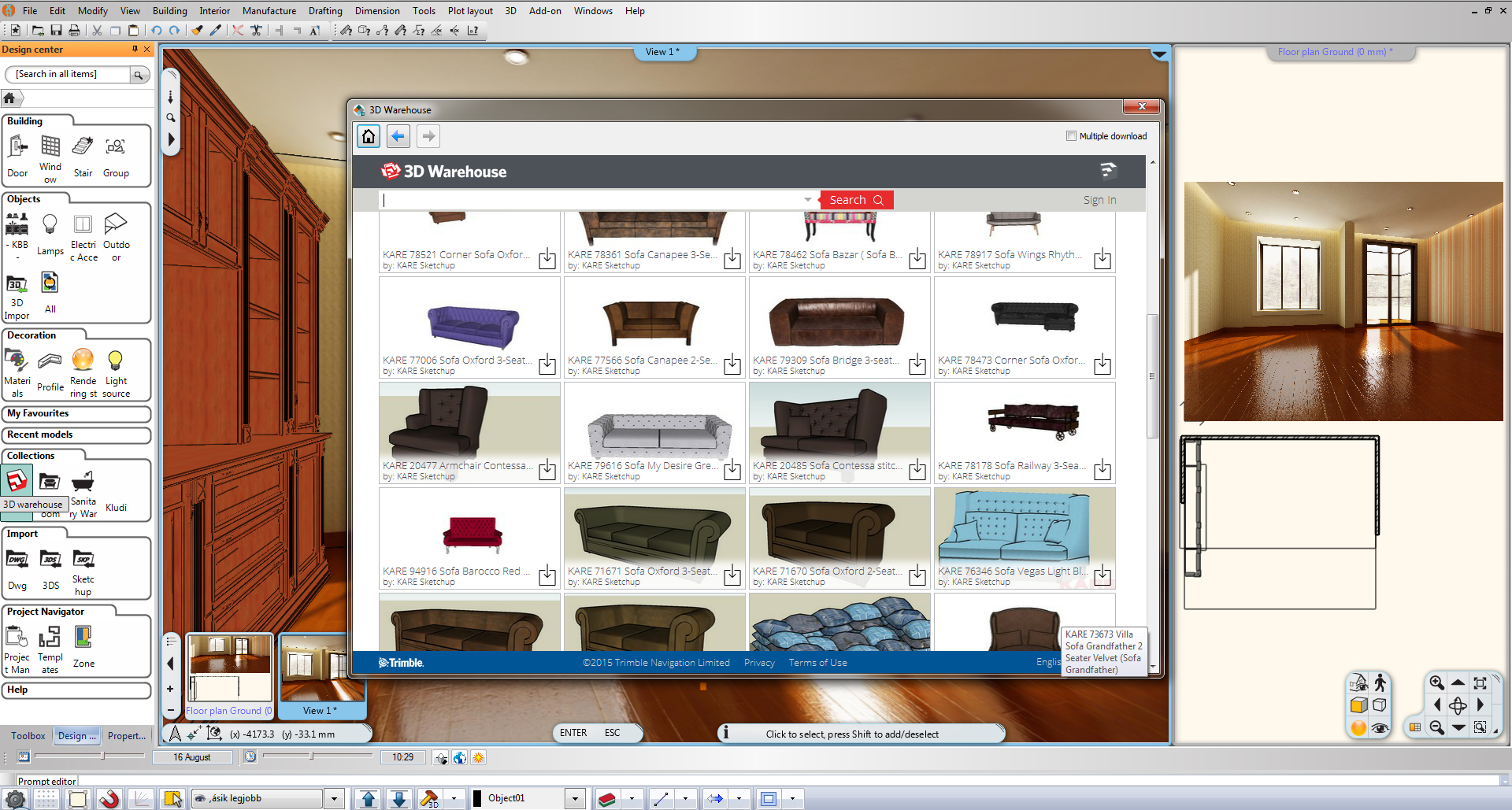
Task: Expand the warehouse search field dropdown
Action: 808,200
